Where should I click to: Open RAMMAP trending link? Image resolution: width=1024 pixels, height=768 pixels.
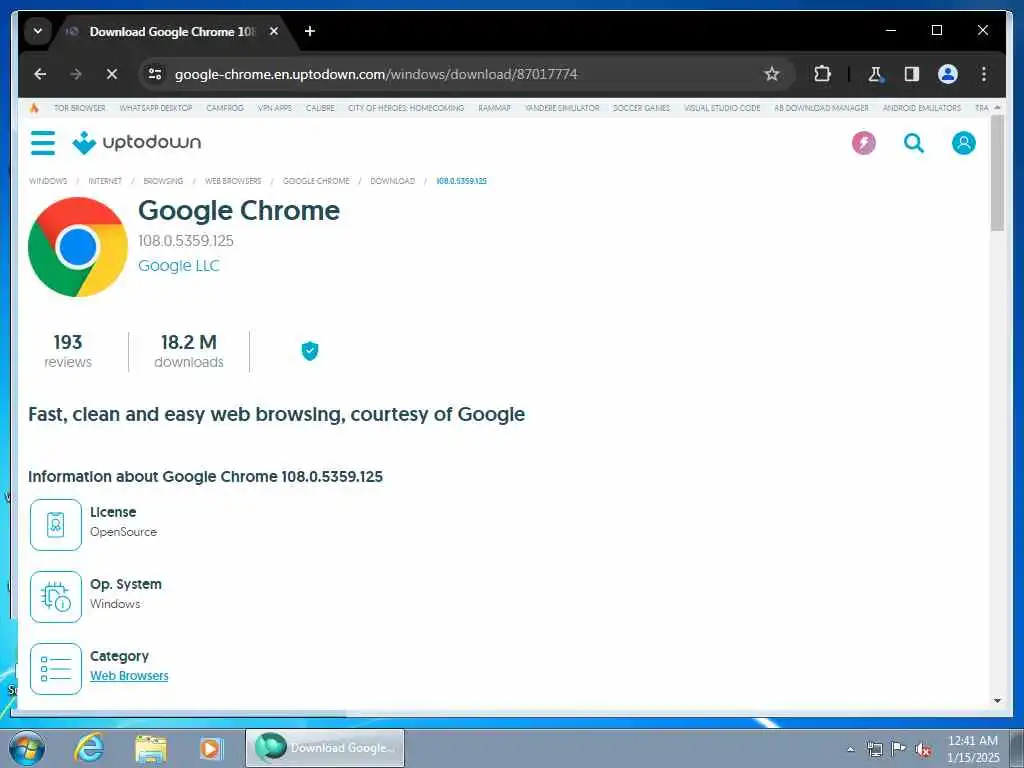(494, 108)
